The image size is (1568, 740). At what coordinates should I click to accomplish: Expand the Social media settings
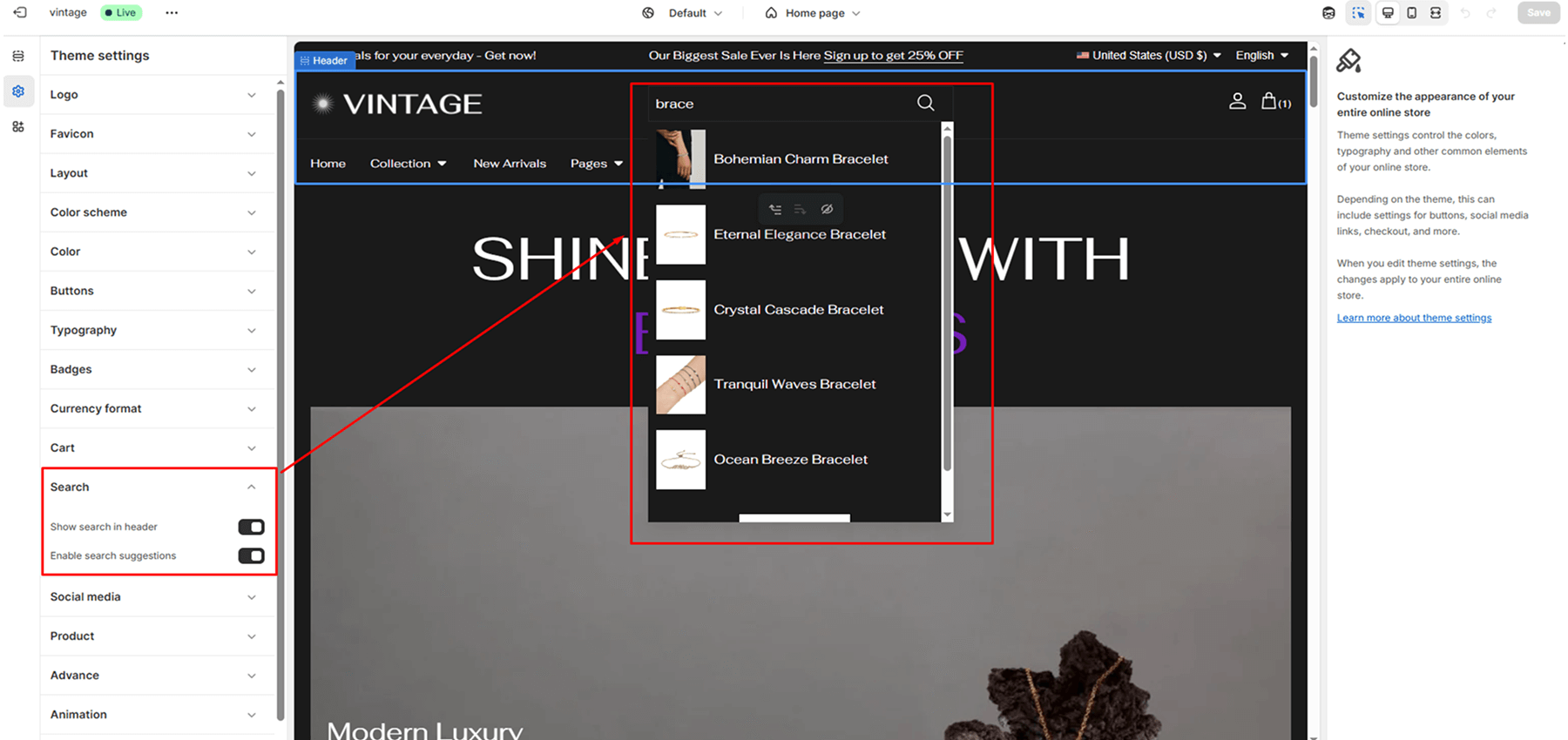(x=157, y=596)
